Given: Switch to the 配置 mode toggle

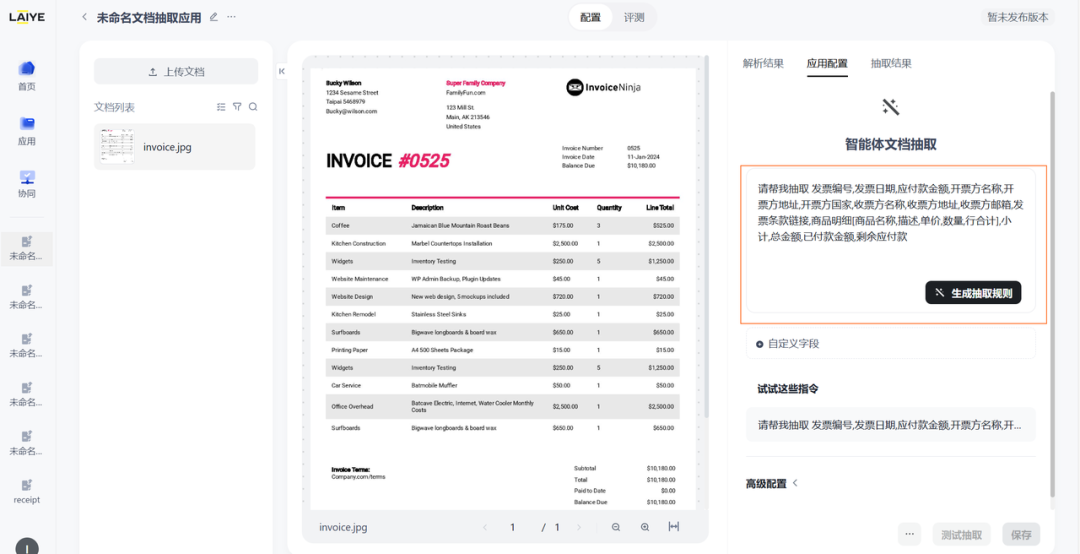Looking at the screenshot, I should coord(590,17).
